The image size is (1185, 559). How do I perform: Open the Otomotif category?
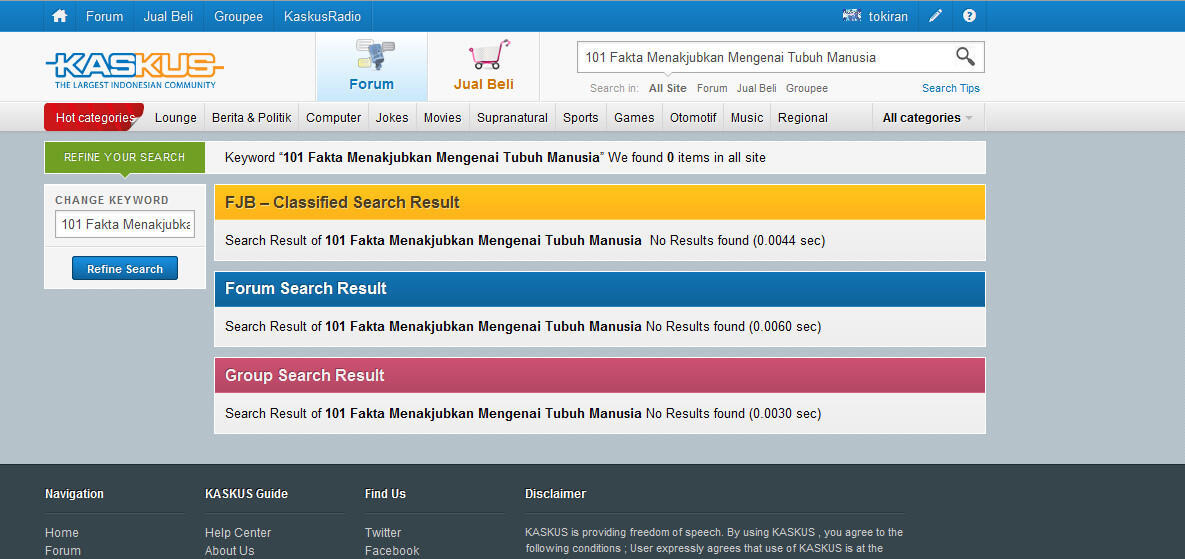coord(693,118)
